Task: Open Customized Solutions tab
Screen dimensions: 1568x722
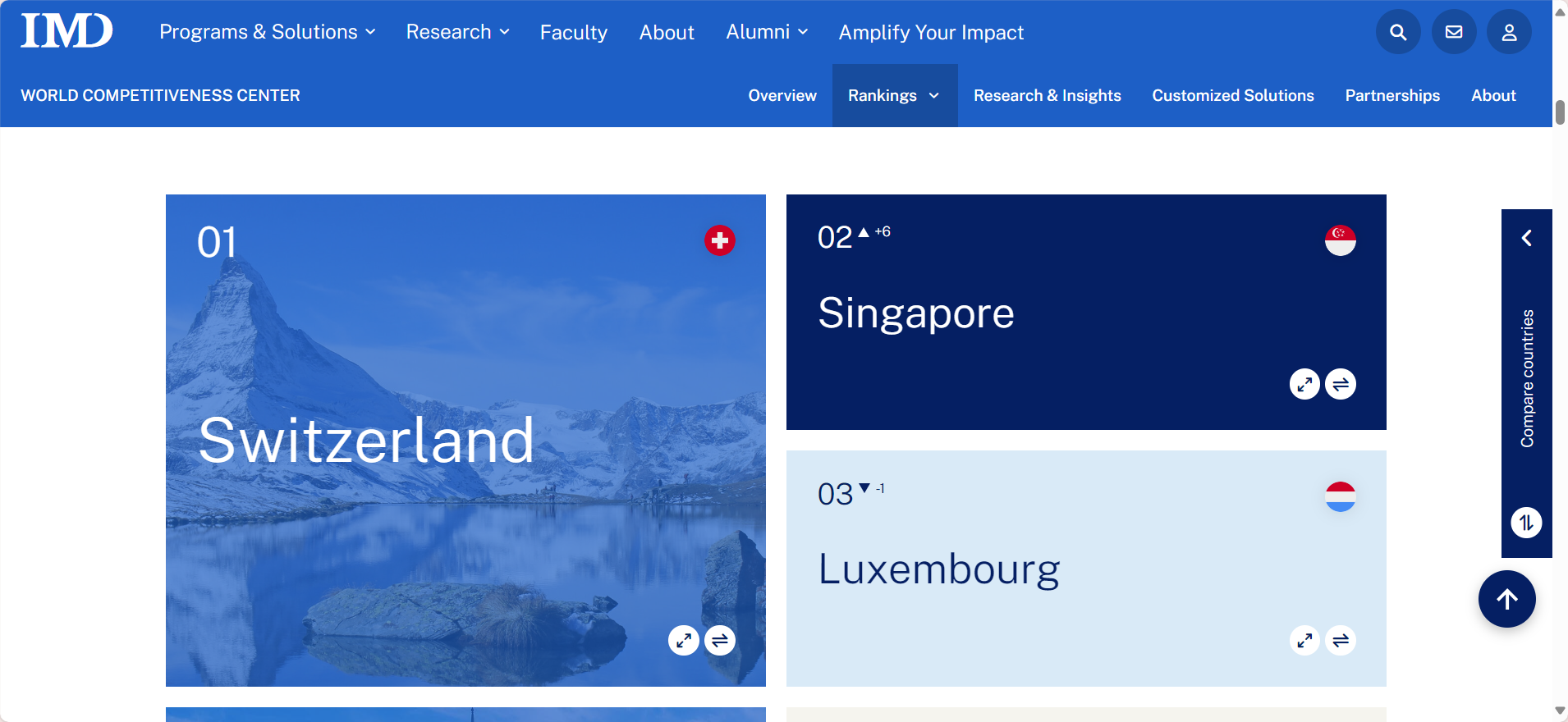Action: click(1233, 95)
